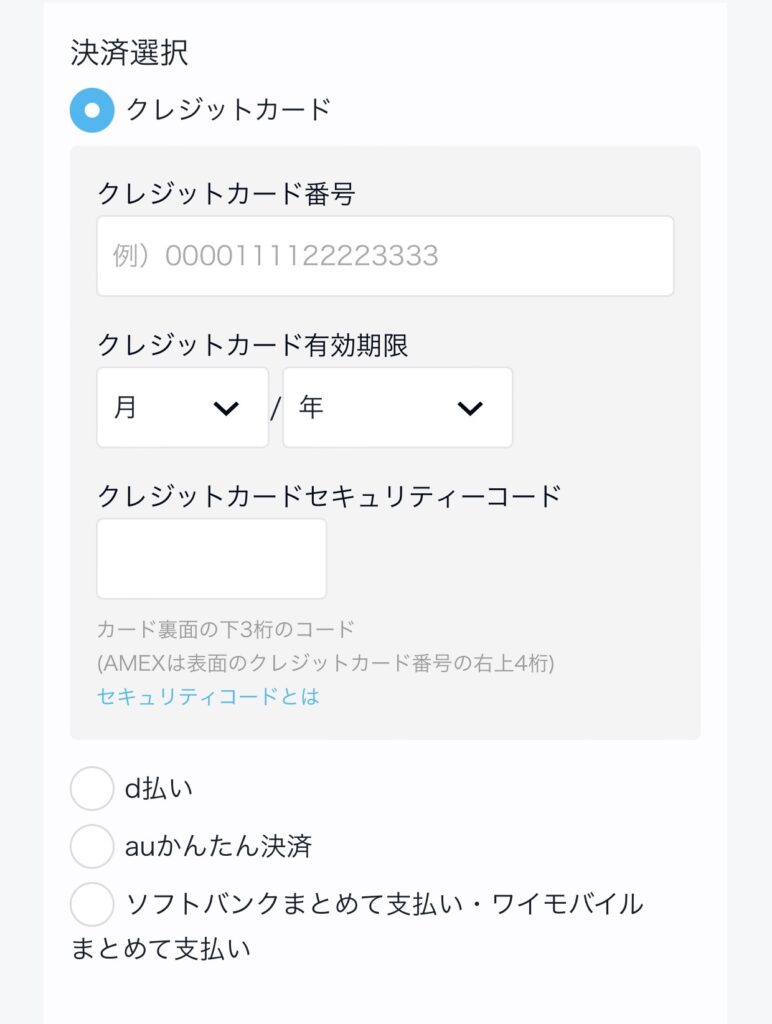Click the カード裏面の下3桁のコード hint text
The image size is (772, 1024).
pyautogui.click(x=226, y=630)
